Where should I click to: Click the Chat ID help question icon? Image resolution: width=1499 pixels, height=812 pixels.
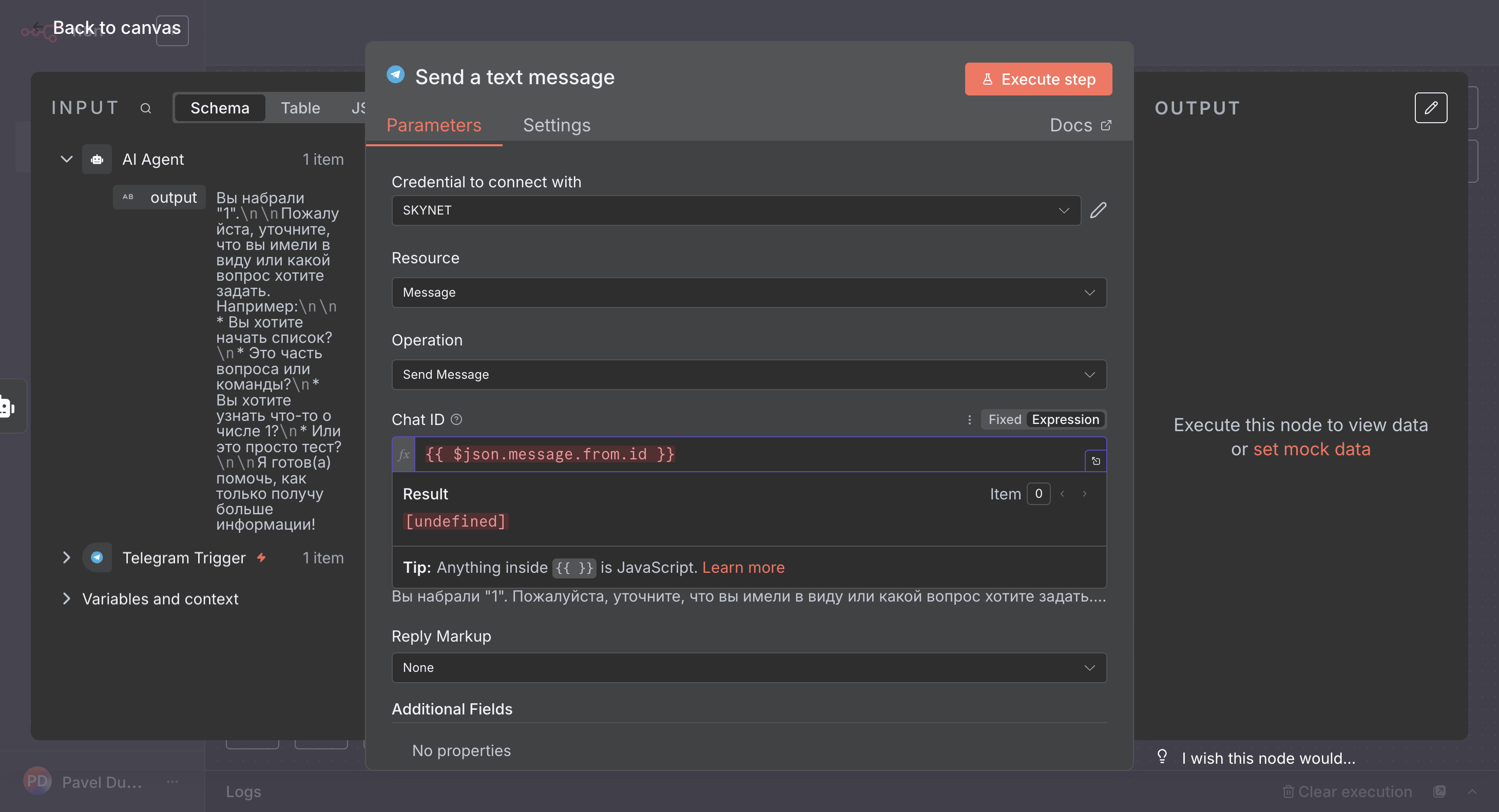pyautogui.click(x=456, y=419)
